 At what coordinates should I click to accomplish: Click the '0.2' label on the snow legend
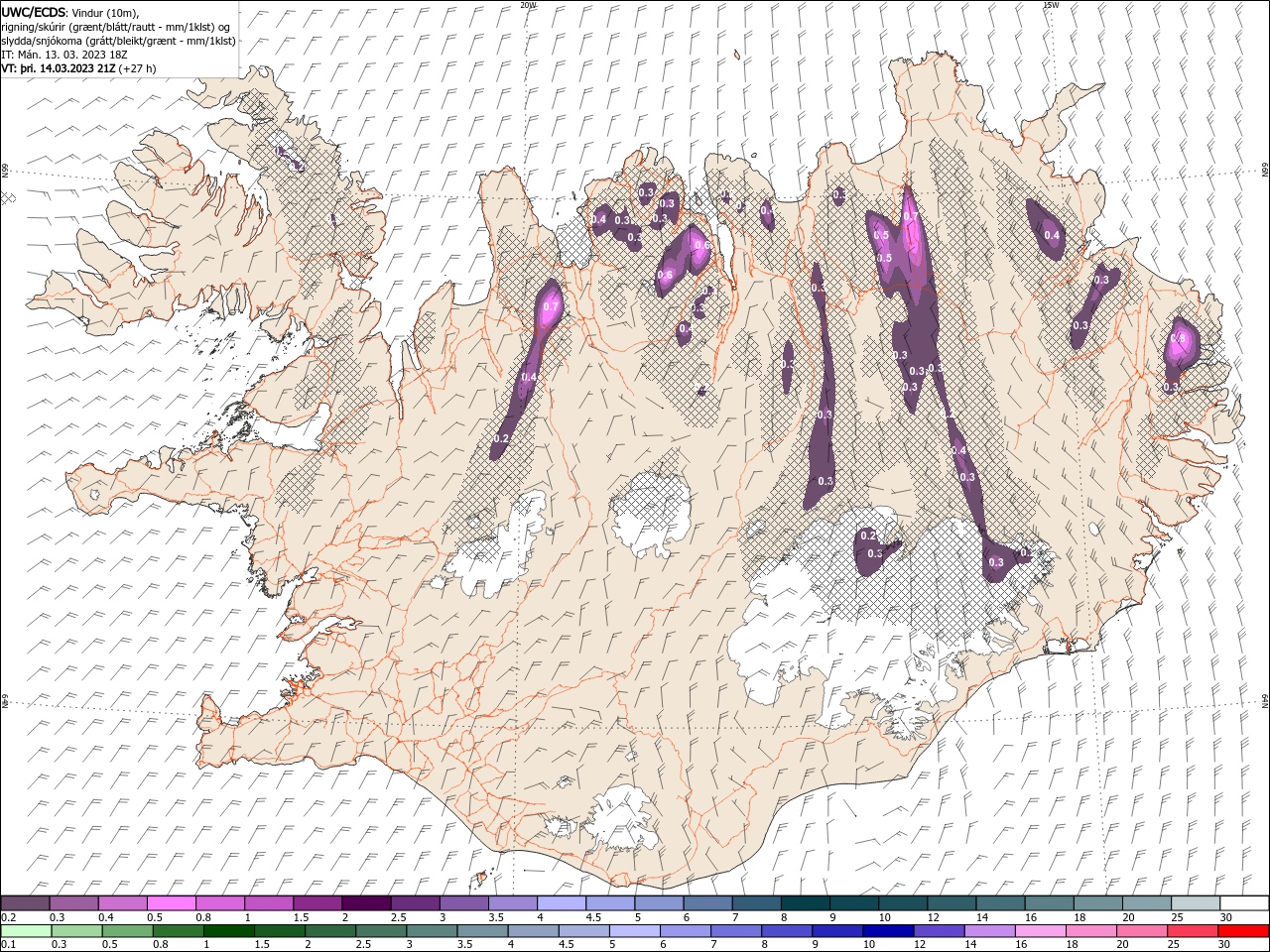pos(9,917)
